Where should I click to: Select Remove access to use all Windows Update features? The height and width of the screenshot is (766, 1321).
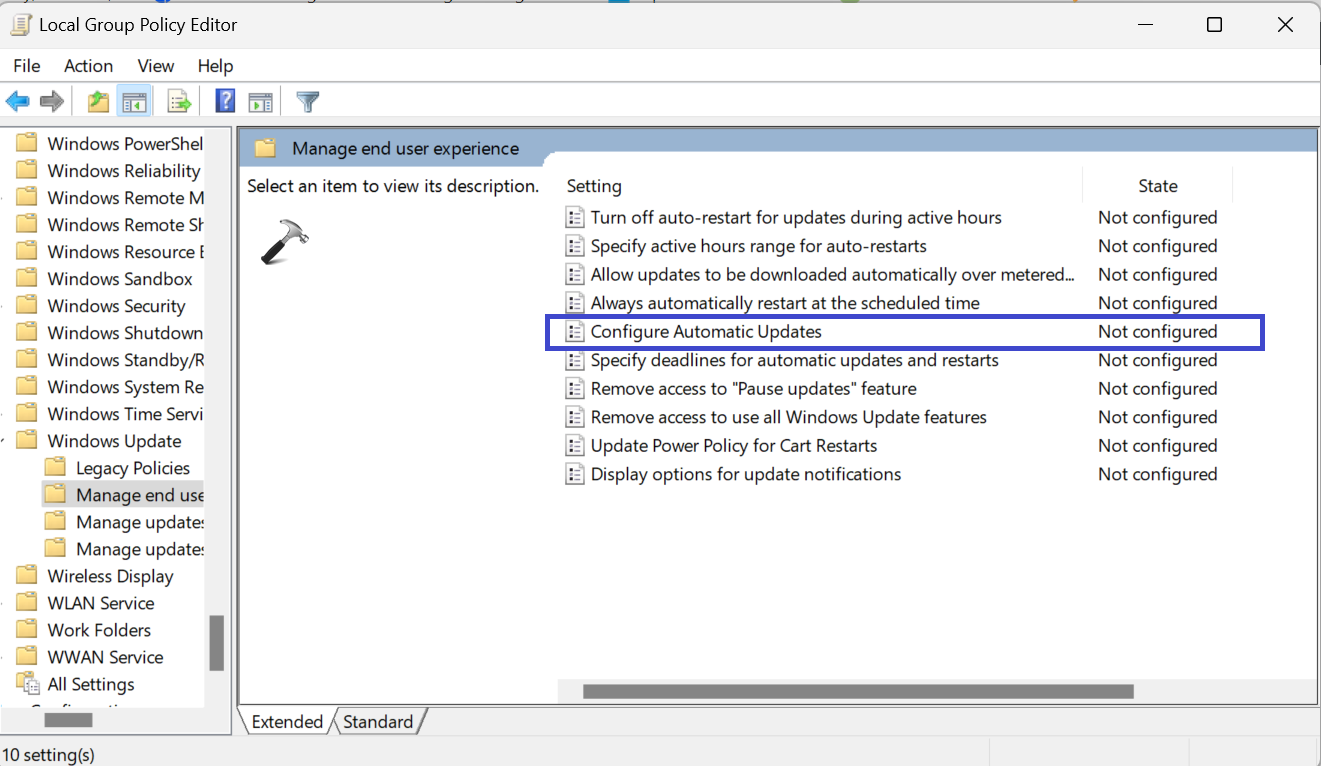[x=788, y=417]
